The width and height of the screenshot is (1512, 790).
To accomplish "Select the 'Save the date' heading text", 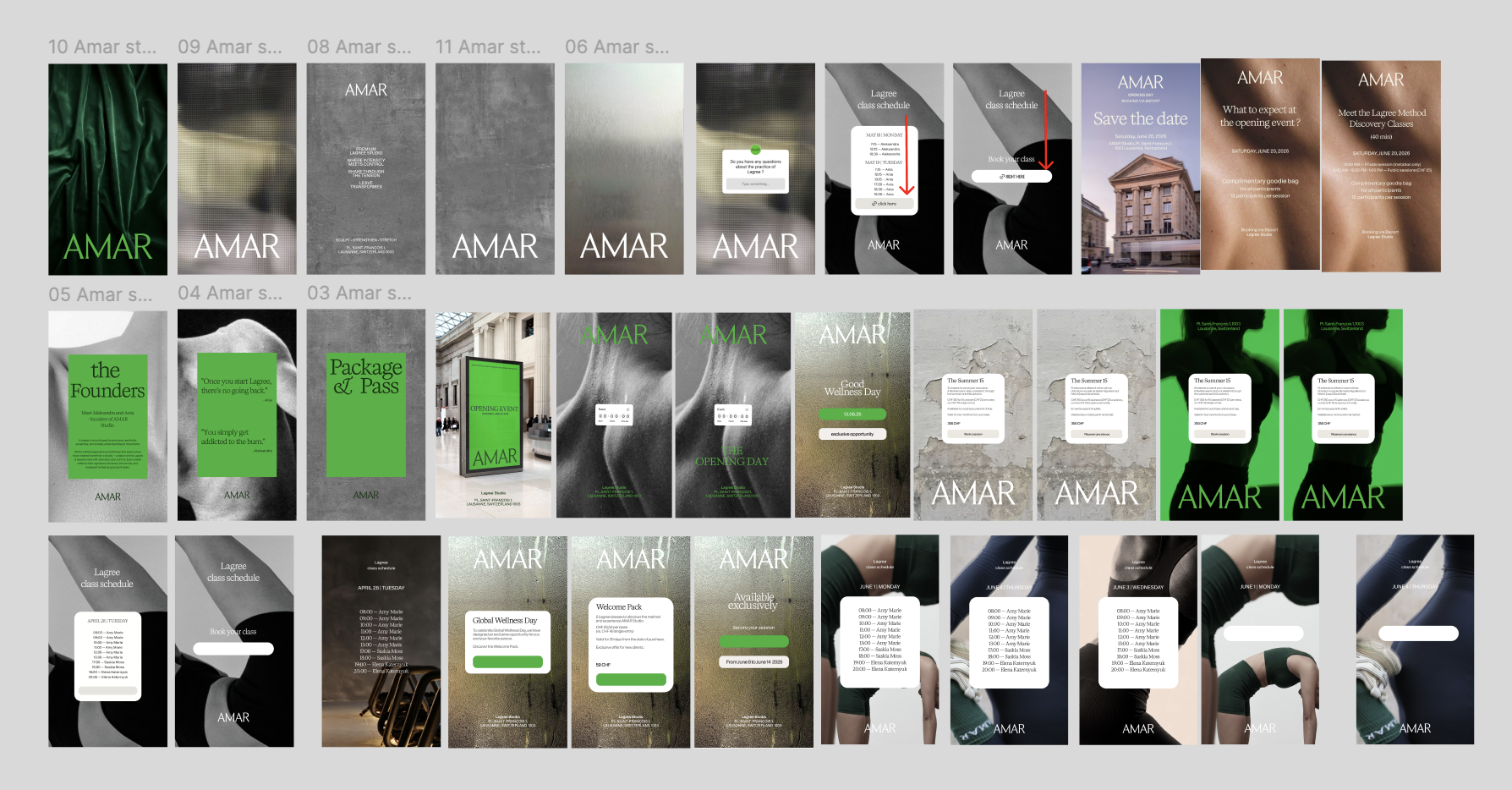I will coord(1140,119).
